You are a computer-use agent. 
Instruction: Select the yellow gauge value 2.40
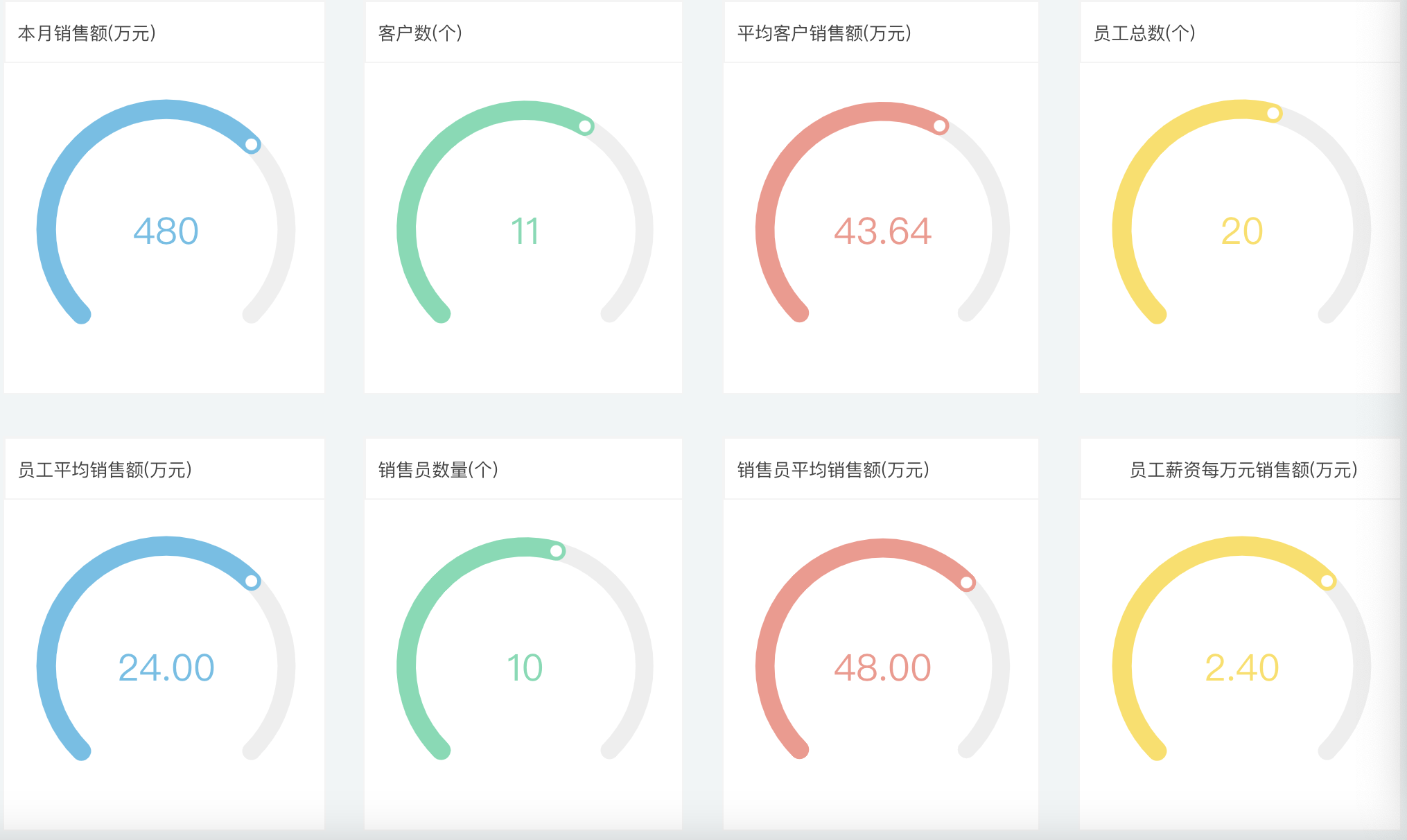(1241, 668)
